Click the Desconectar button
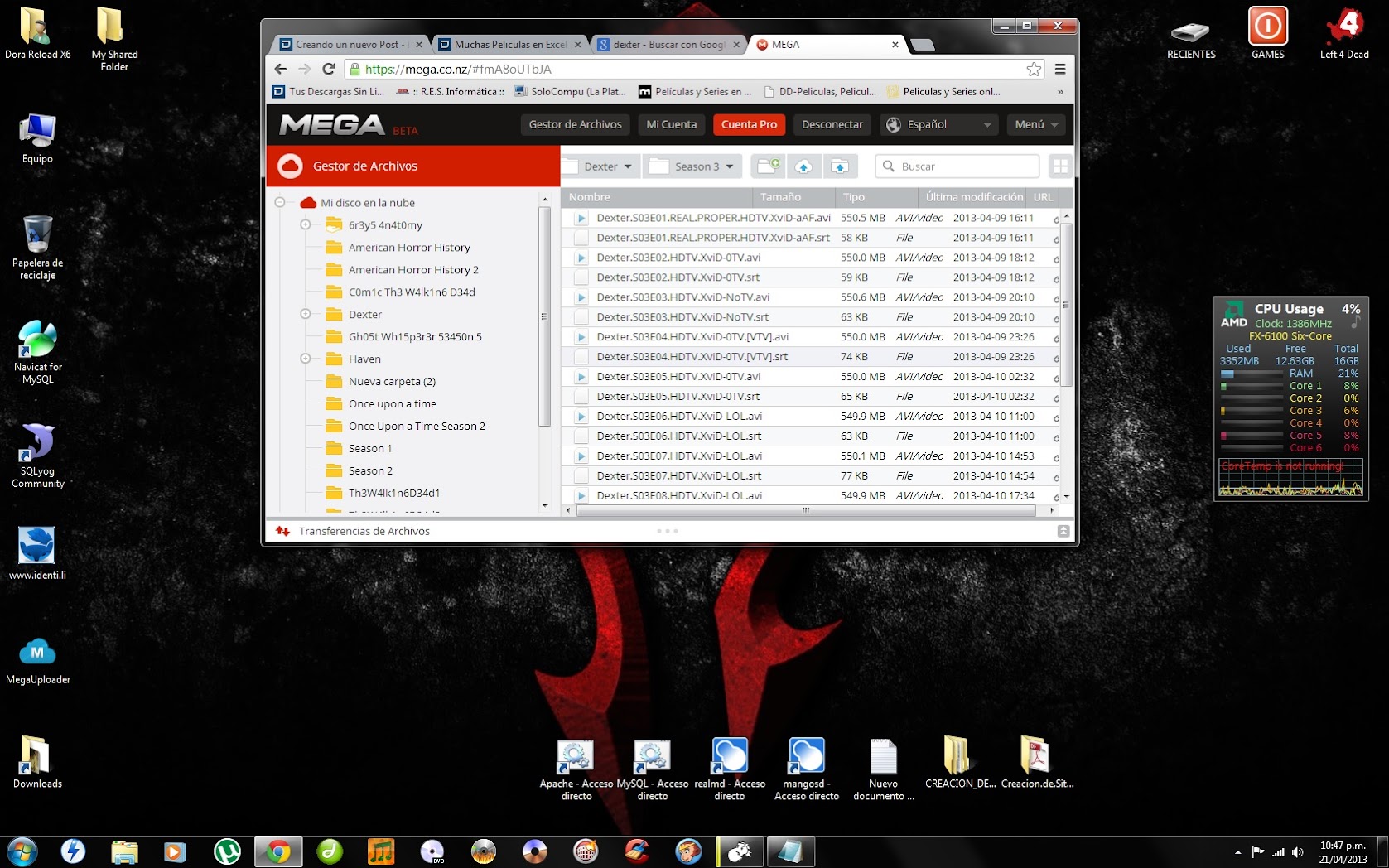The image size is (1389, 868). pyautogui.click(x=832, y=125)
